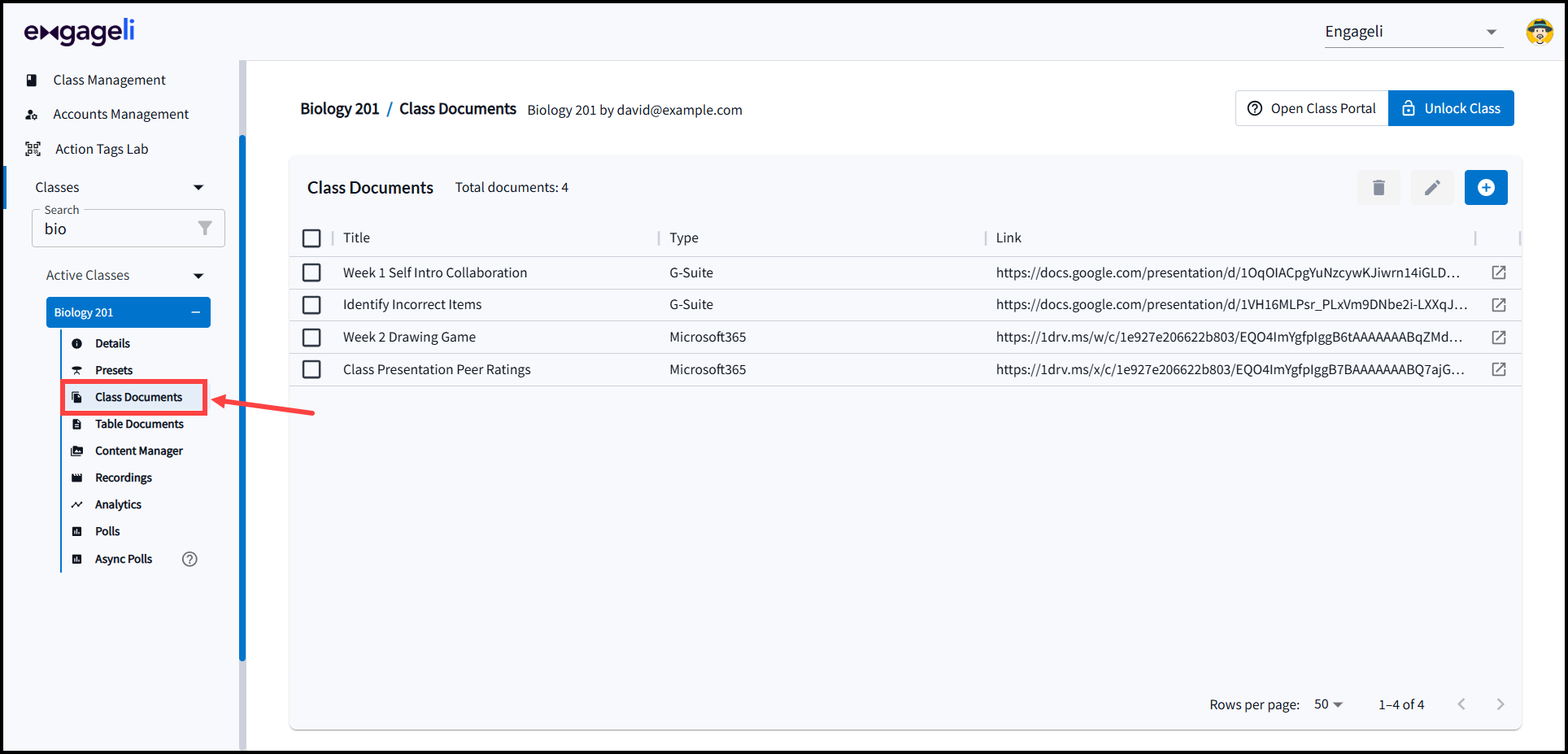Click the class search filter funnel icon

205,229
